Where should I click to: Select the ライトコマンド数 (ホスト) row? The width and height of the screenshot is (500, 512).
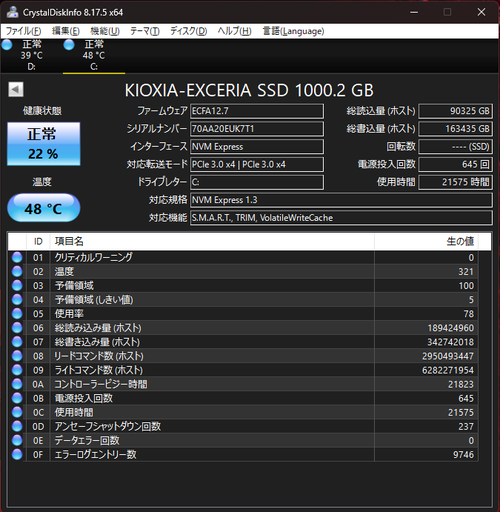pos(243,370)
